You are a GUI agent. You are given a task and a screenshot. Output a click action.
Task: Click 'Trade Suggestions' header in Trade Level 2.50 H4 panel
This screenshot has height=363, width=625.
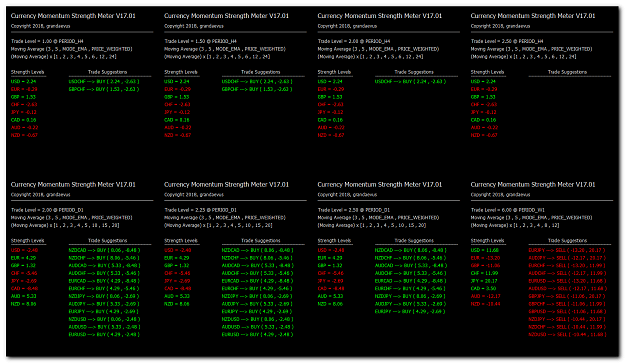click(x=567, y=72)
